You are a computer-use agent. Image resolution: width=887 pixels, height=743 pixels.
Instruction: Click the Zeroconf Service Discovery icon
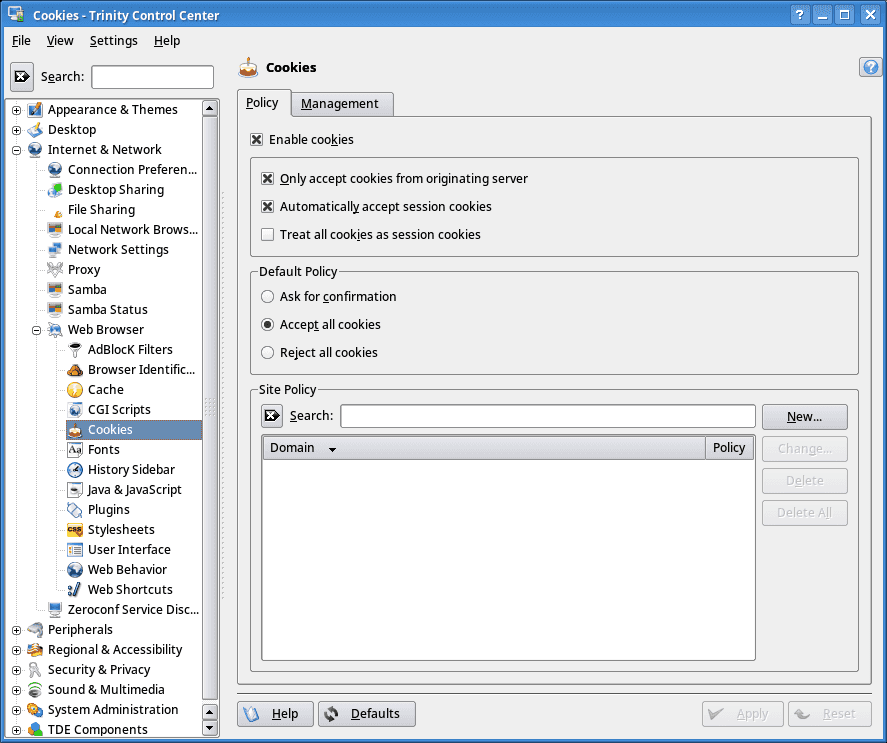point(55,609)
